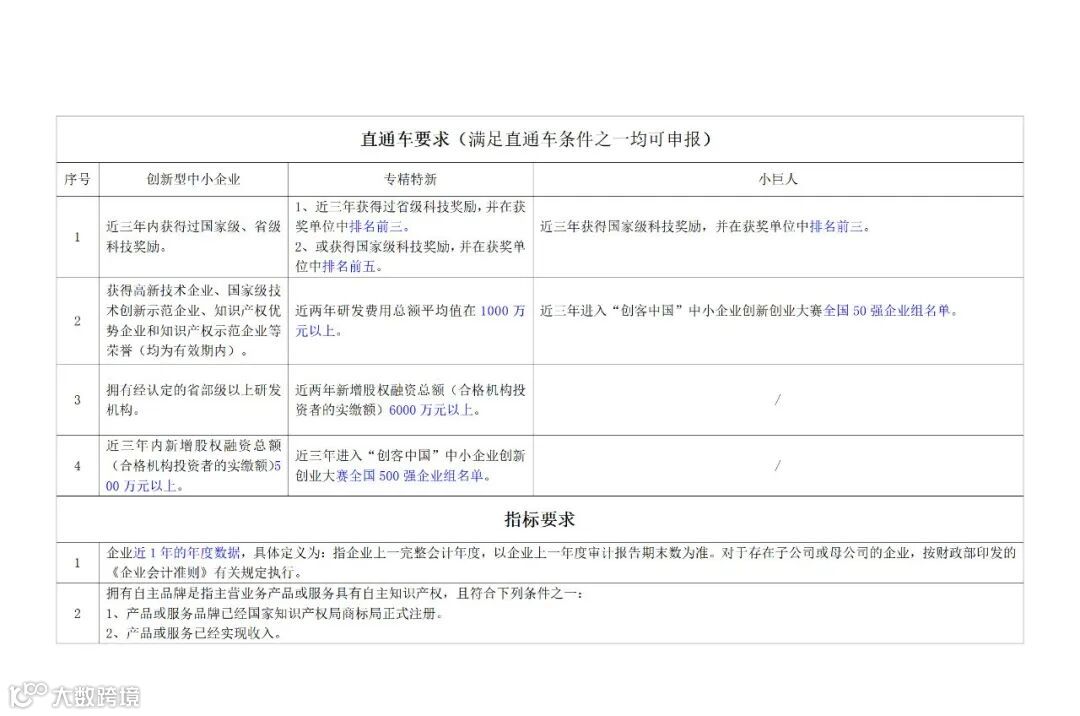Click line '2、产品或服务已经实现收入'
The image size is (1080, 716).
click(194, 633)
